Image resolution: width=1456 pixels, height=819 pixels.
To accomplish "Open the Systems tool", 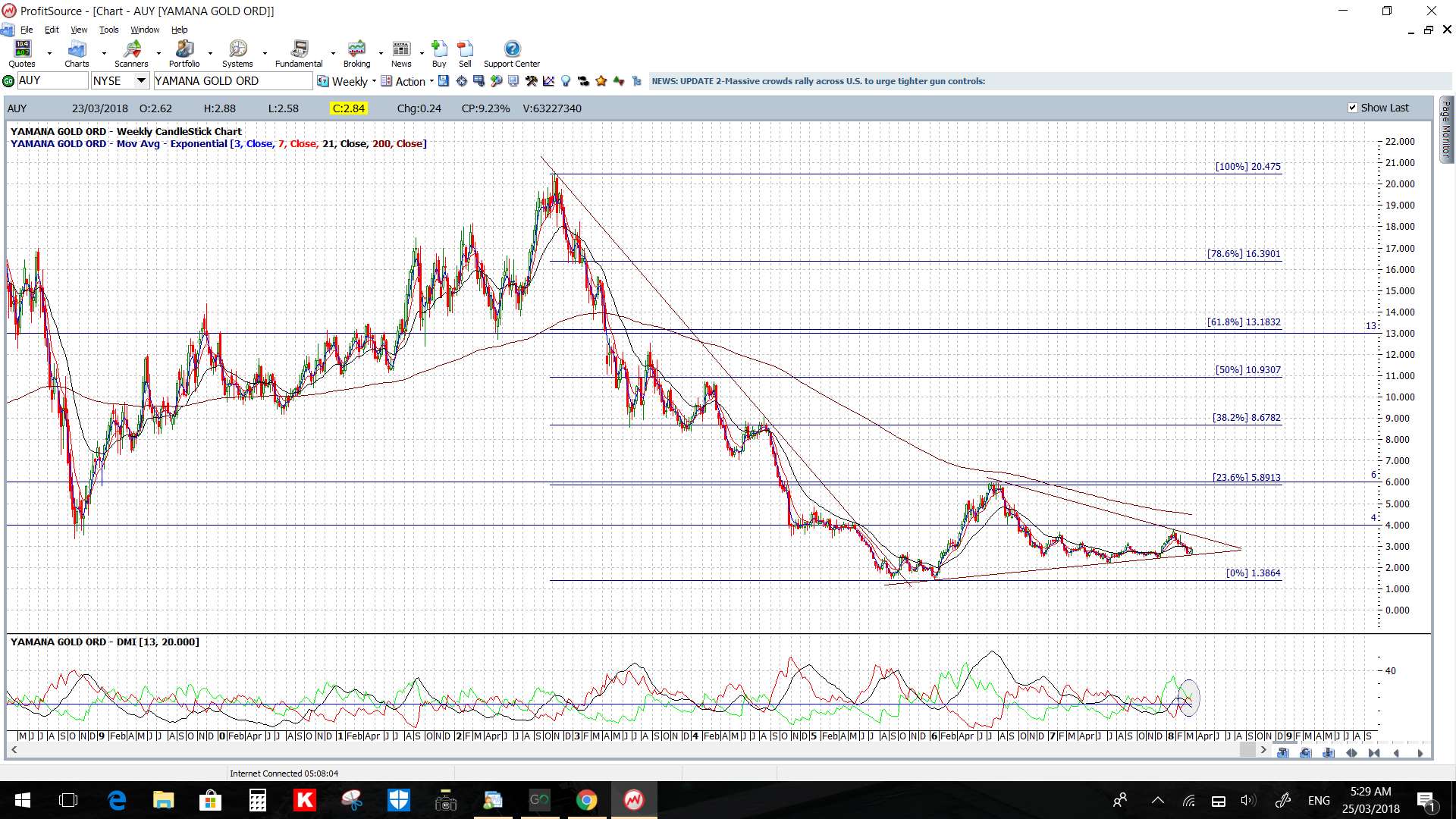I will point(237,55).
